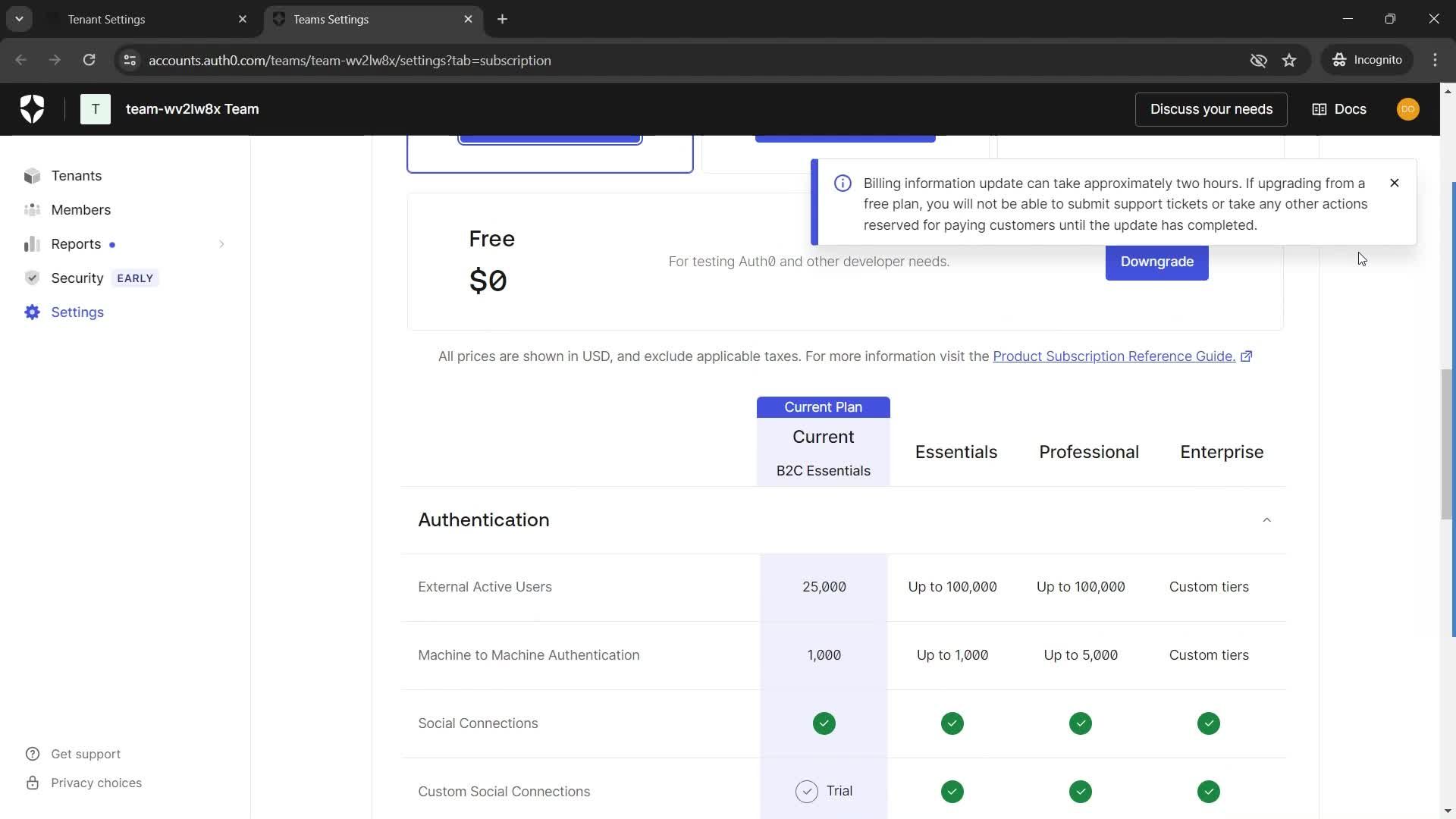Open Product Subscription Reference Guide link

pyautogui.click(x=1114, y=356)
